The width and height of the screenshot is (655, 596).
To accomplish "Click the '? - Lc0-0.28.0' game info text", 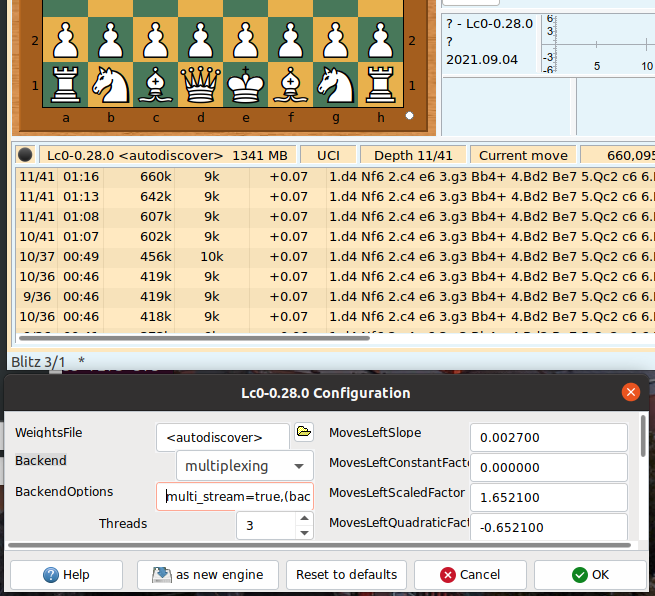I will tap(489, 24).
